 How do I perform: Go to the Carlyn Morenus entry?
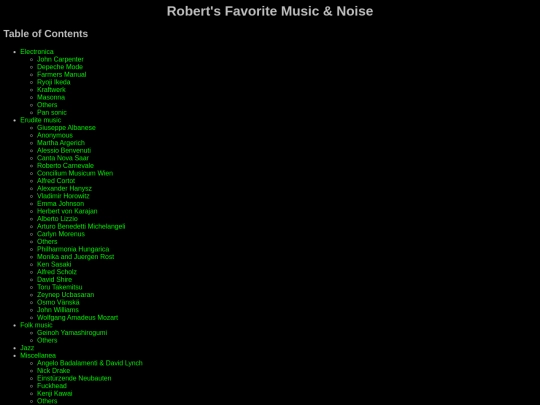[61, 234]
